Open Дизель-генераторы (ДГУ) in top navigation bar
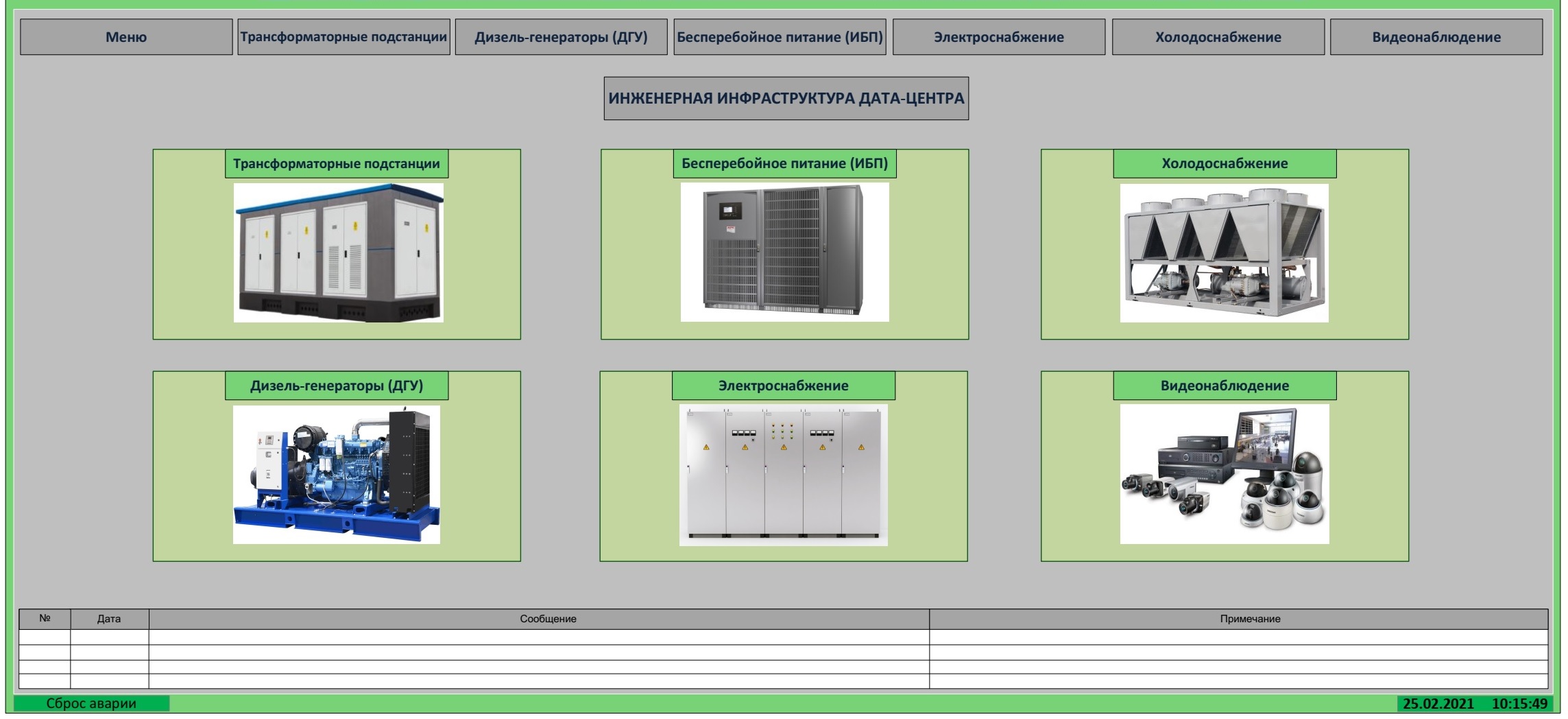1568x719 pixels. click(561, 37)
